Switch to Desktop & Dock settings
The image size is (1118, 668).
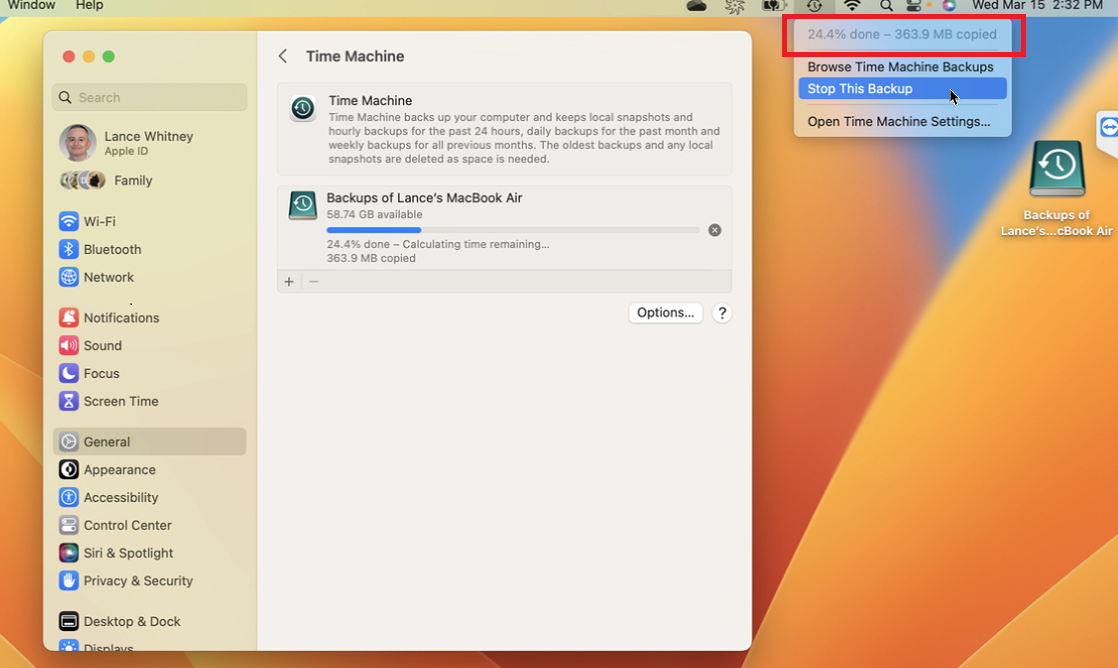[131, 621]
